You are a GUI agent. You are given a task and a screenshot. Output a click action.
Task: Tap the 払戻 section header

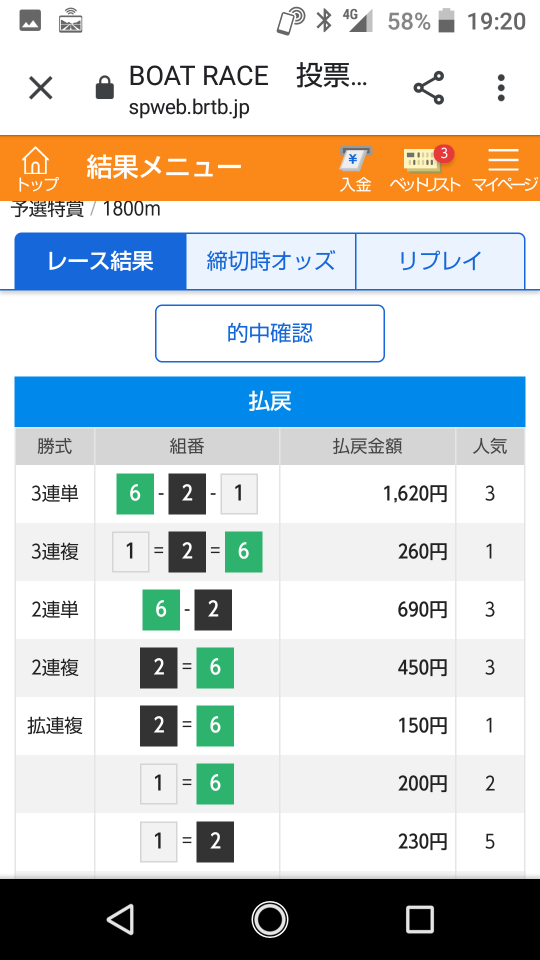[270, 402]
